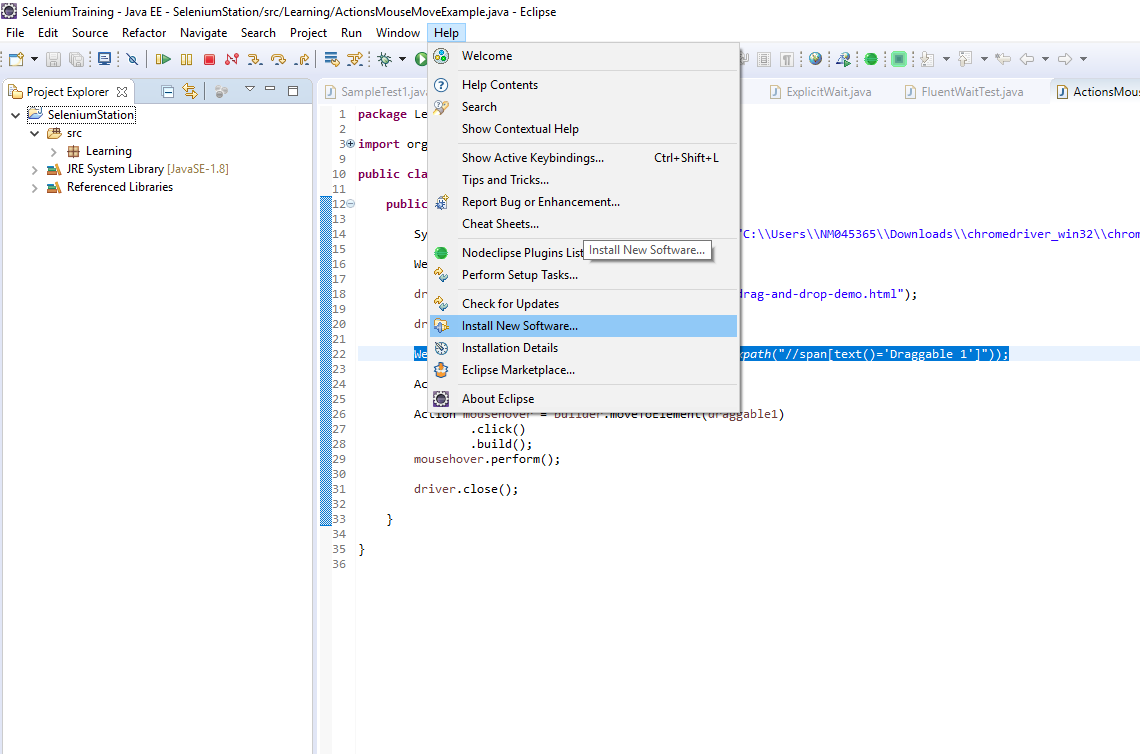The width and height of the screenshot is (1140, 754).
Task: Choose Help Contents
Action: [584, 85]
